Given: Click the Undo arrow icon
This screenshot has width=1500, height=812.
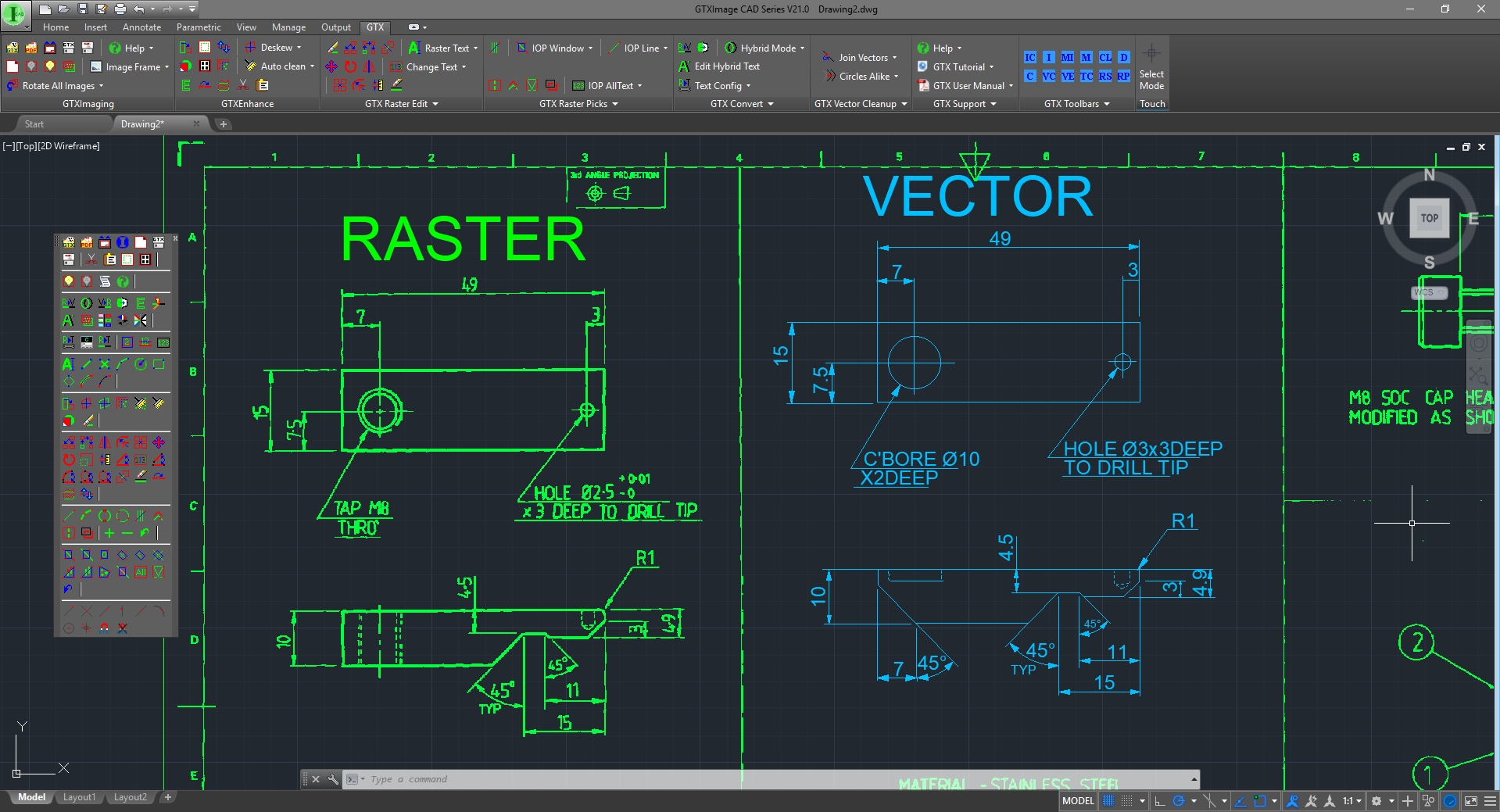Looking at the screenshot, I should [139, 9].
